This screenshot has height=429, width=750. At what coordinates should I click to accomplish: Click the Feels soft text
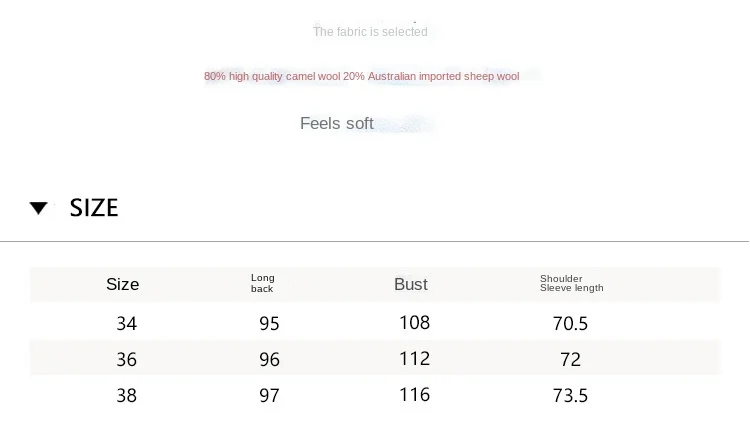pos(337,123)
